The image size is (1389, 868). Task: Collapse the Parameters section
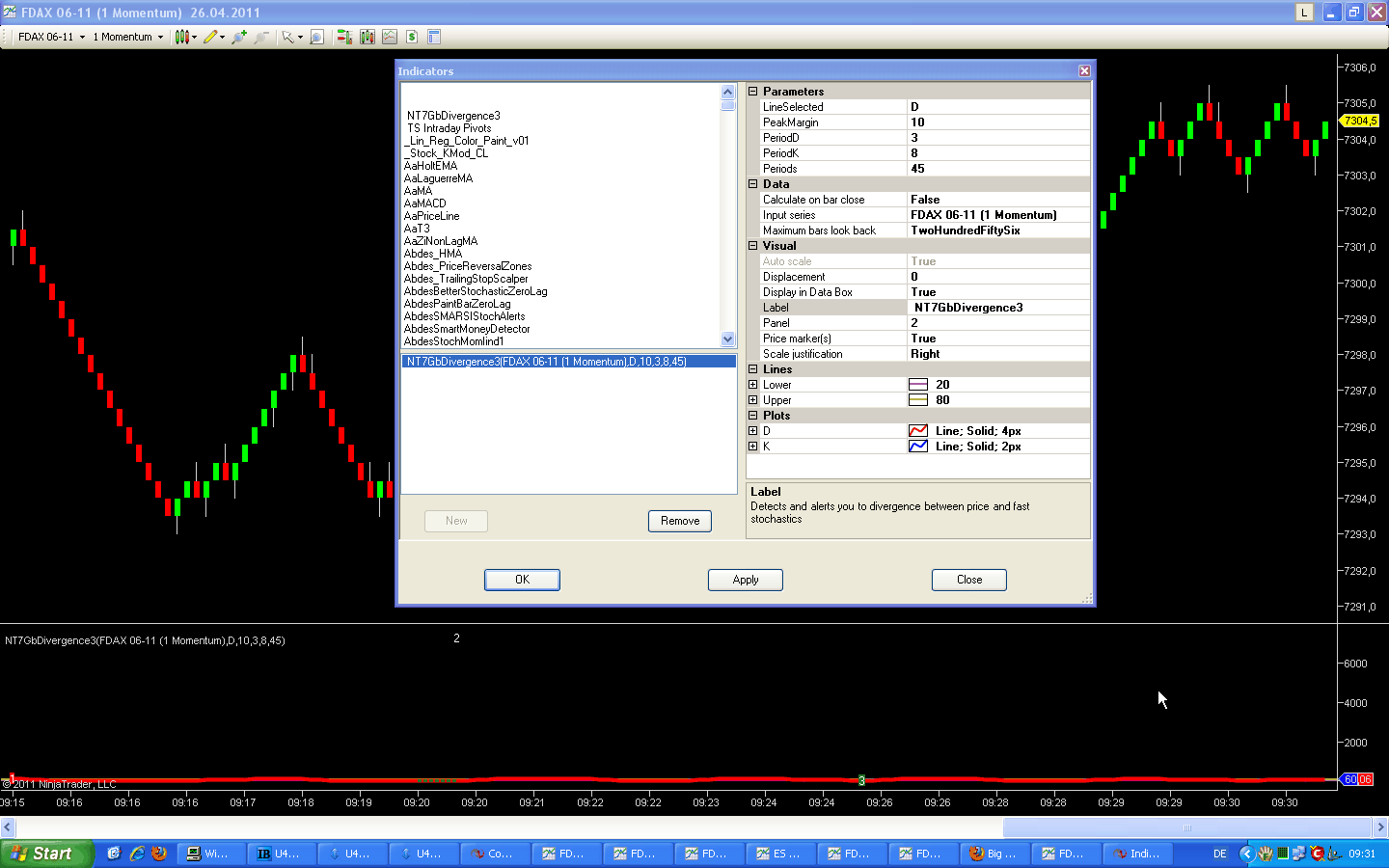753,92
